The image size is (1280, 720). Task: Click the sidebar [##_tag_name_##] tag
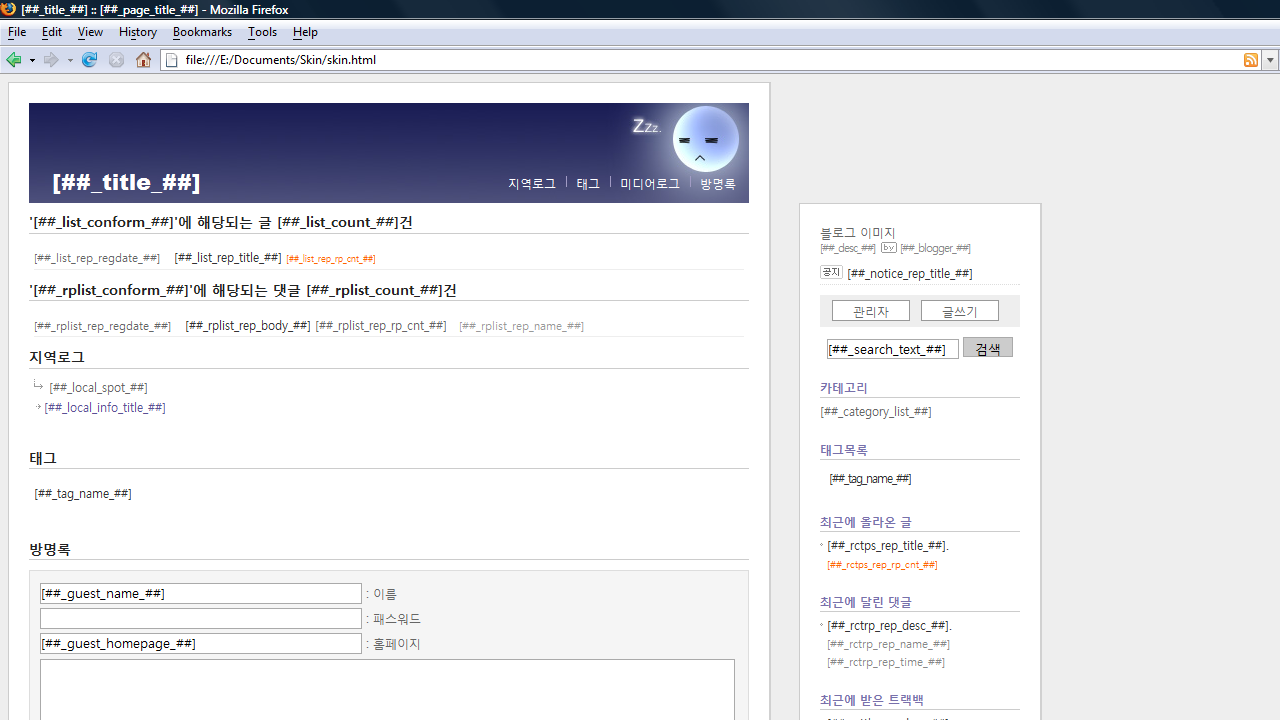(870, 478)
